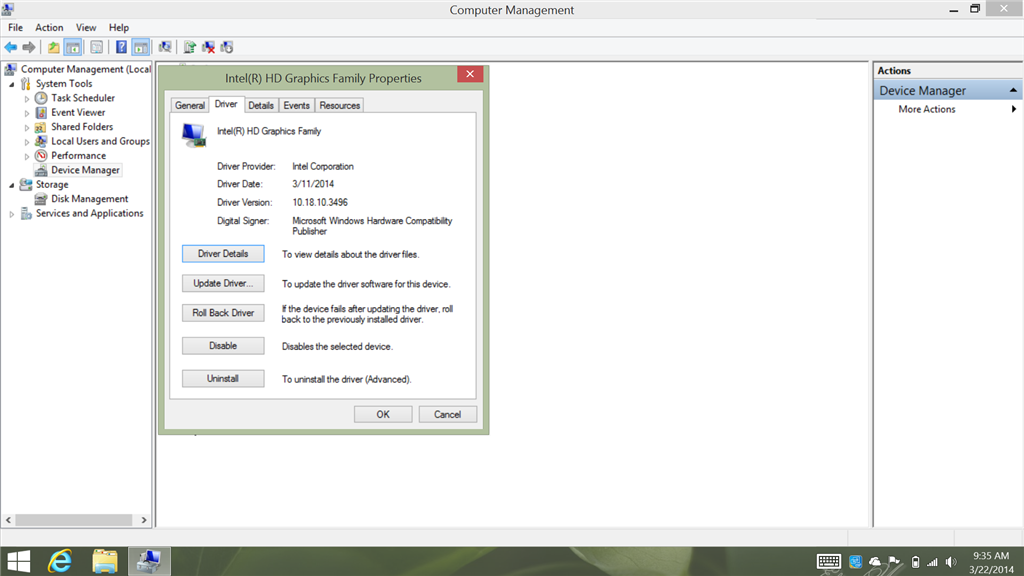
Task: Click More Actions in Actions pane
Action: coord(927,109)
